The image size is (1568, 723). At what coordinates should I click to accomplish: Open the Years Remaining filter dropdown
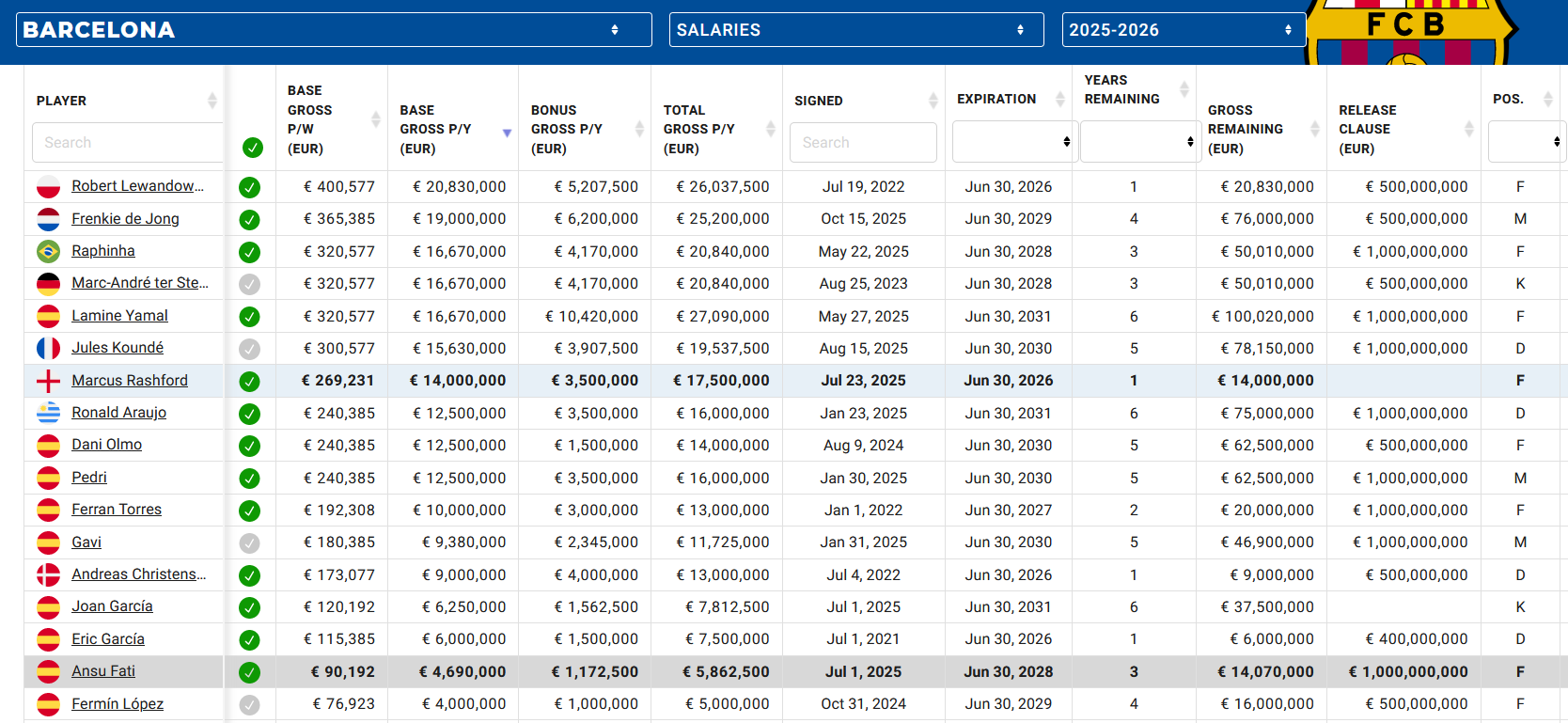[1140, 142]
